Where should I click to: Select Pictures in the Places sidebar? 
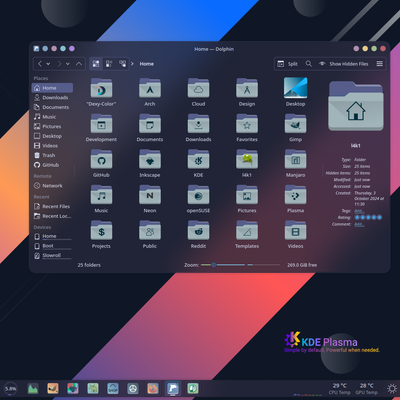pos(52,126)
